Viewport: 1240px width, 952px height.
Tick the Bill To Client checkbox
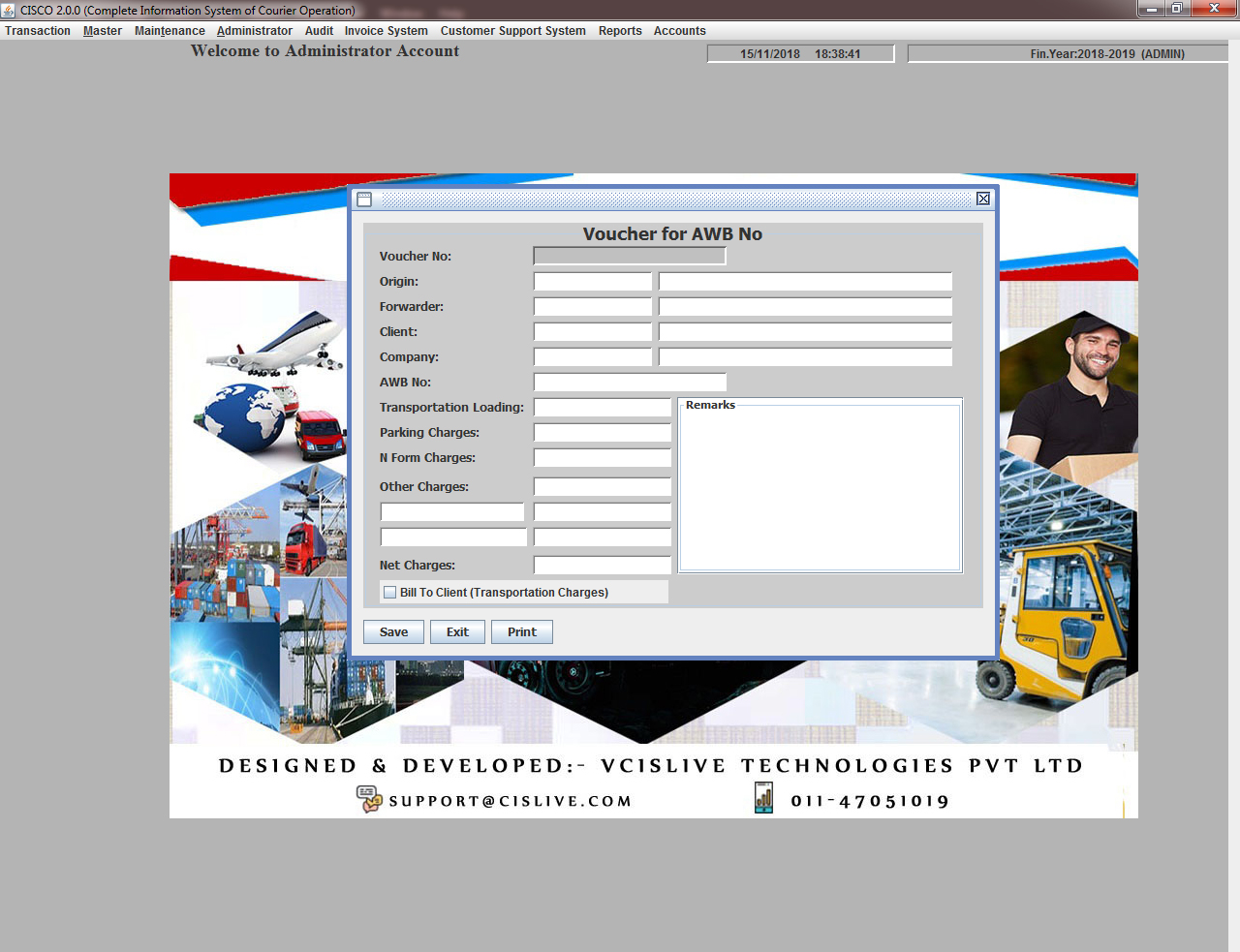click(389, 593)
